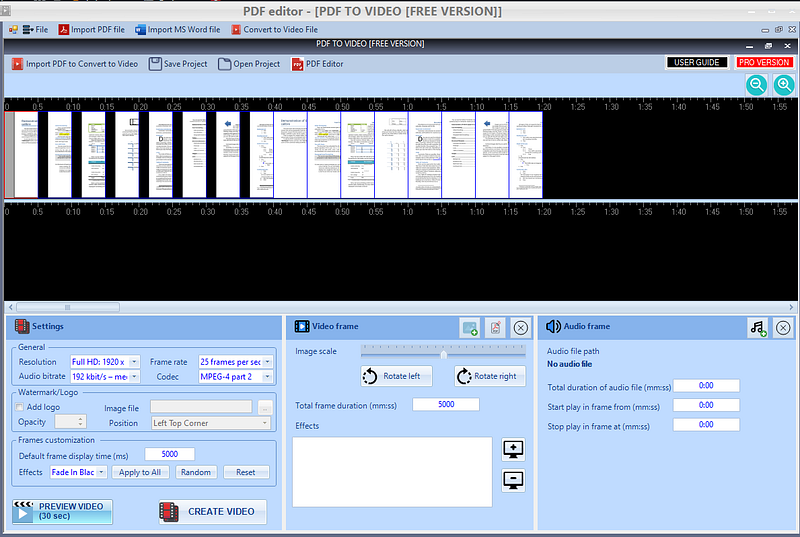Click the Import MS Word file menu item
800x537 pixels.
pyautogui.click(x=178, y=30)
